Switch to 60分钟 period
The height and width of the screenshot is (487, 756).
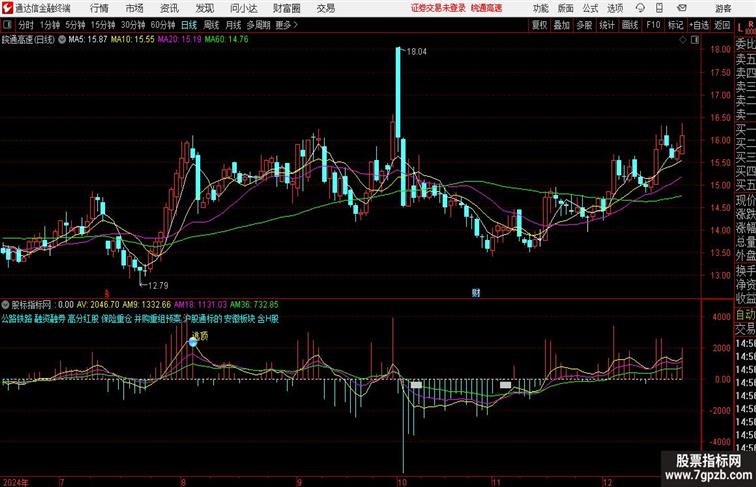coord(163,25)
